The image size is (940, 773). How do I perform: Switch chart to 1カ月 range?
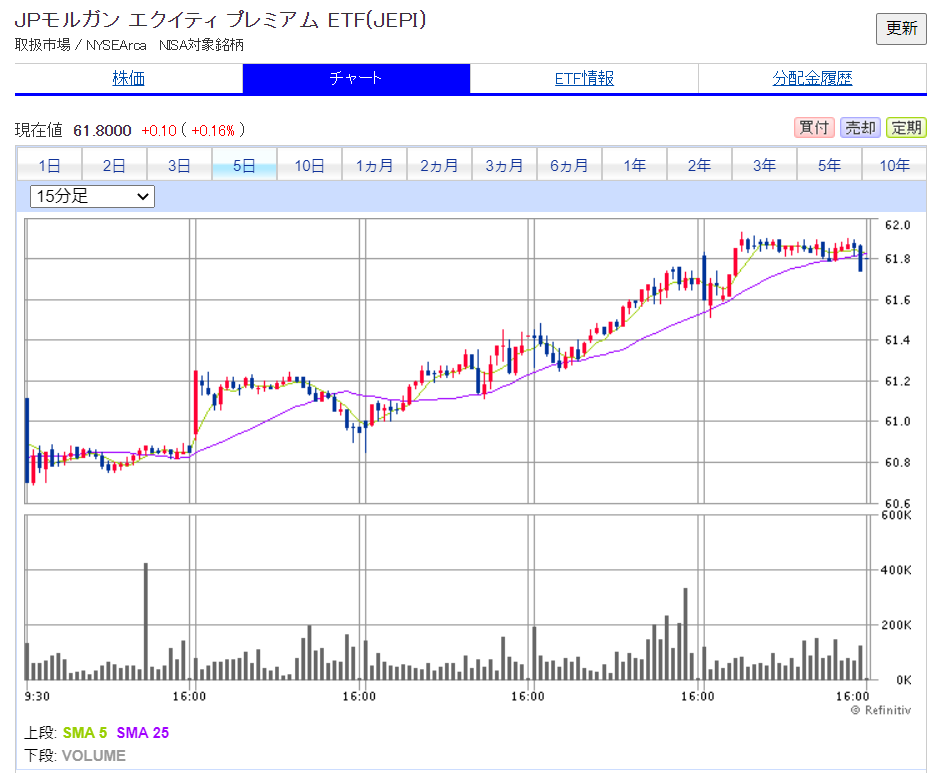(x=375, y=165)
